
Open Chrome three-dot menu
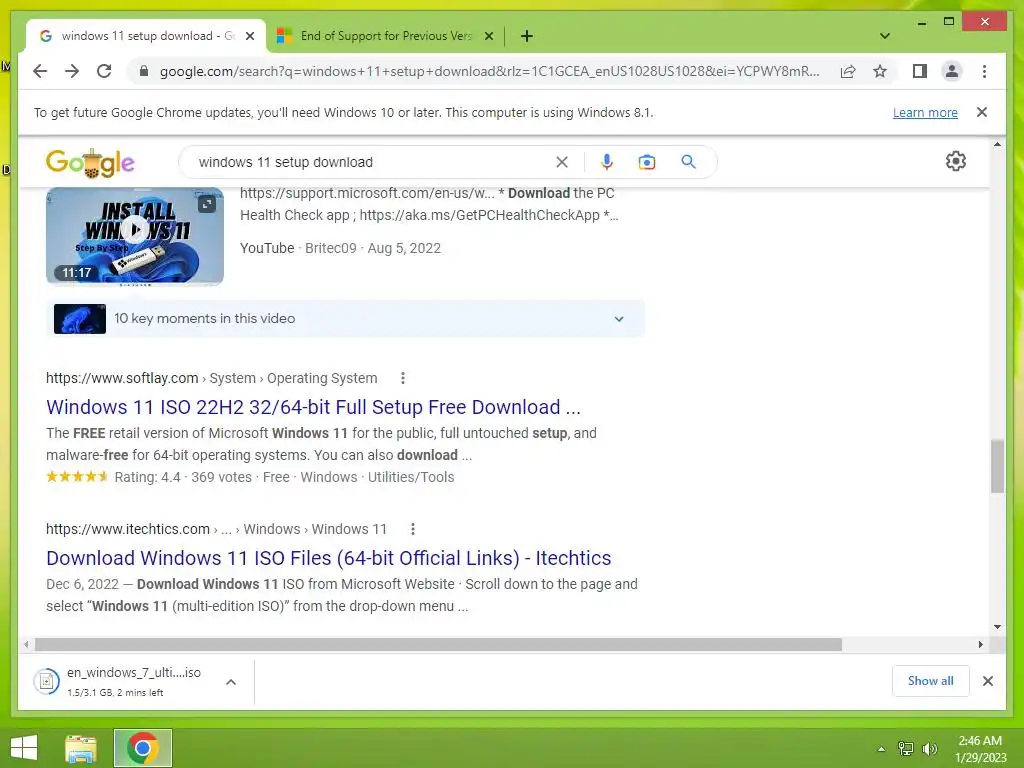pyautogui.click(x=984, y=71)
